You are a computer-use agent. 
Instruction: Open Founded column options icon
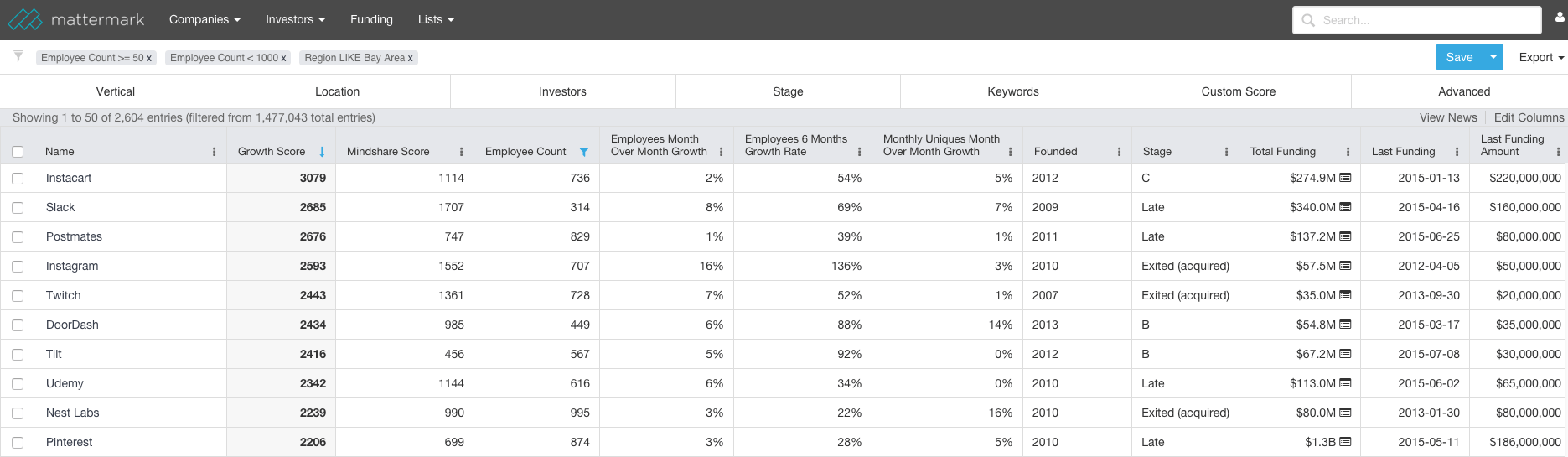tap(1120, 152)
